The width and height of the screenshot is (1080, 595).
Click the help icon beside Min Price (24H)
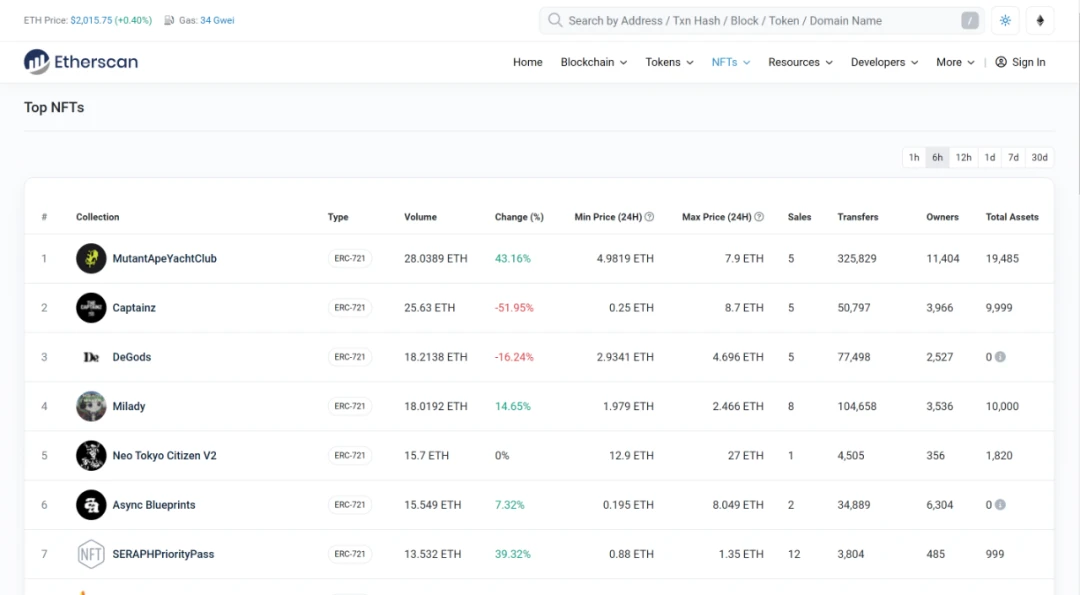(x=649, y=217)
